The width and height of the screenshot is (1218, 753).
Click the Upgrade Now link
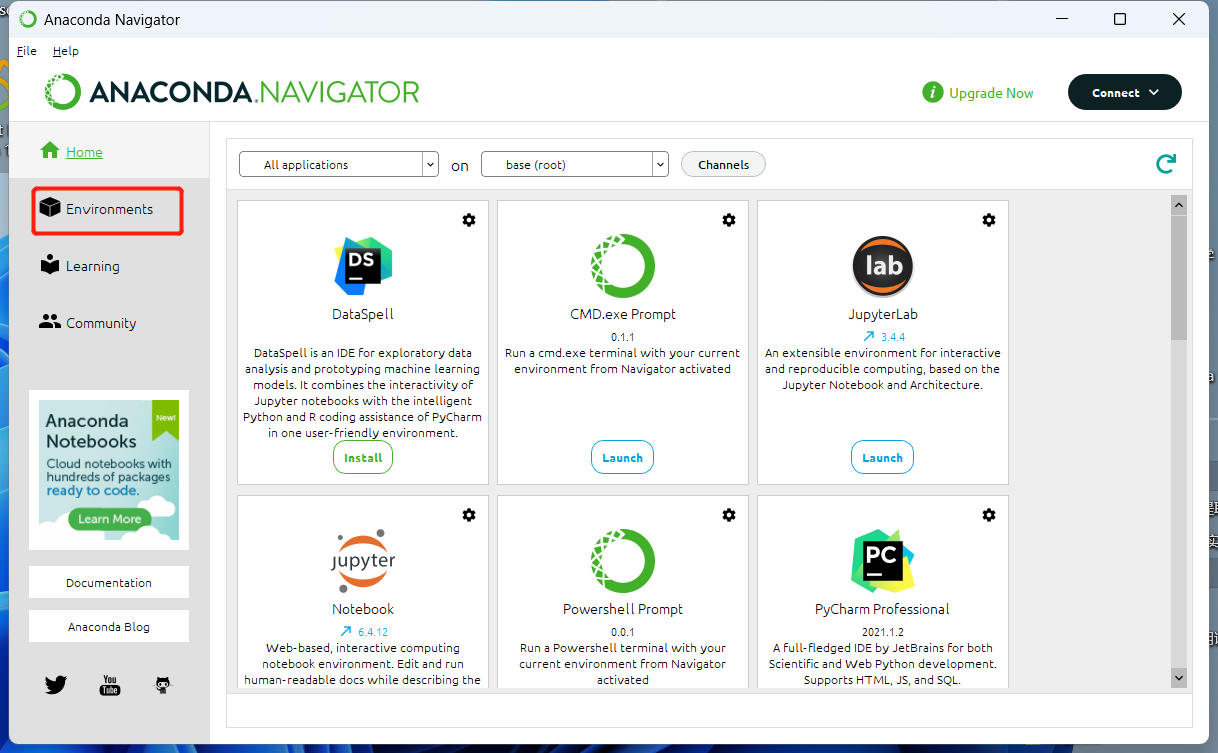[x=991, y=93]
